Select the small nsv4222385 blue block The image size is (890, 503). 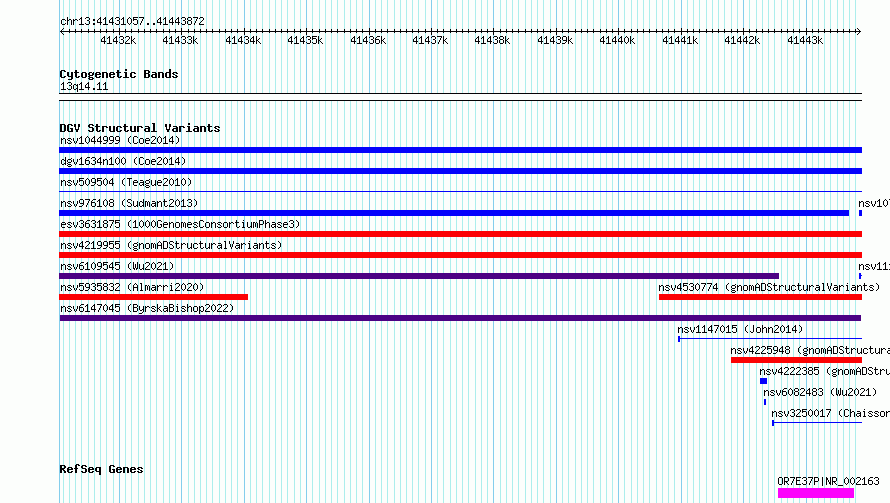tap(763, 381)
